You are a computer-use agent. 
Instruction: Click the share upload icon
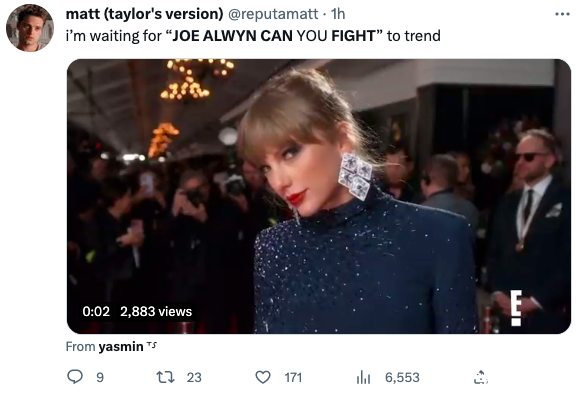coord(481,377)
